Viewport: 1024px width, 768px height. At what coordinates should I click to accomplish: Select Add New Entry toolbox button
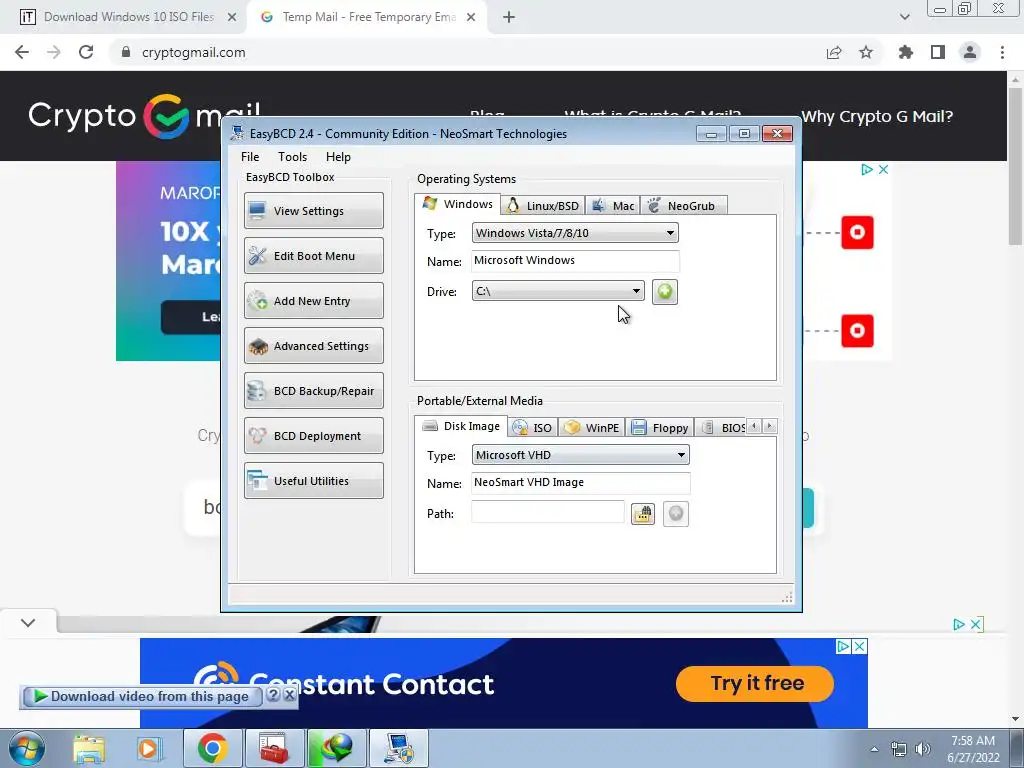coord(313,300)
